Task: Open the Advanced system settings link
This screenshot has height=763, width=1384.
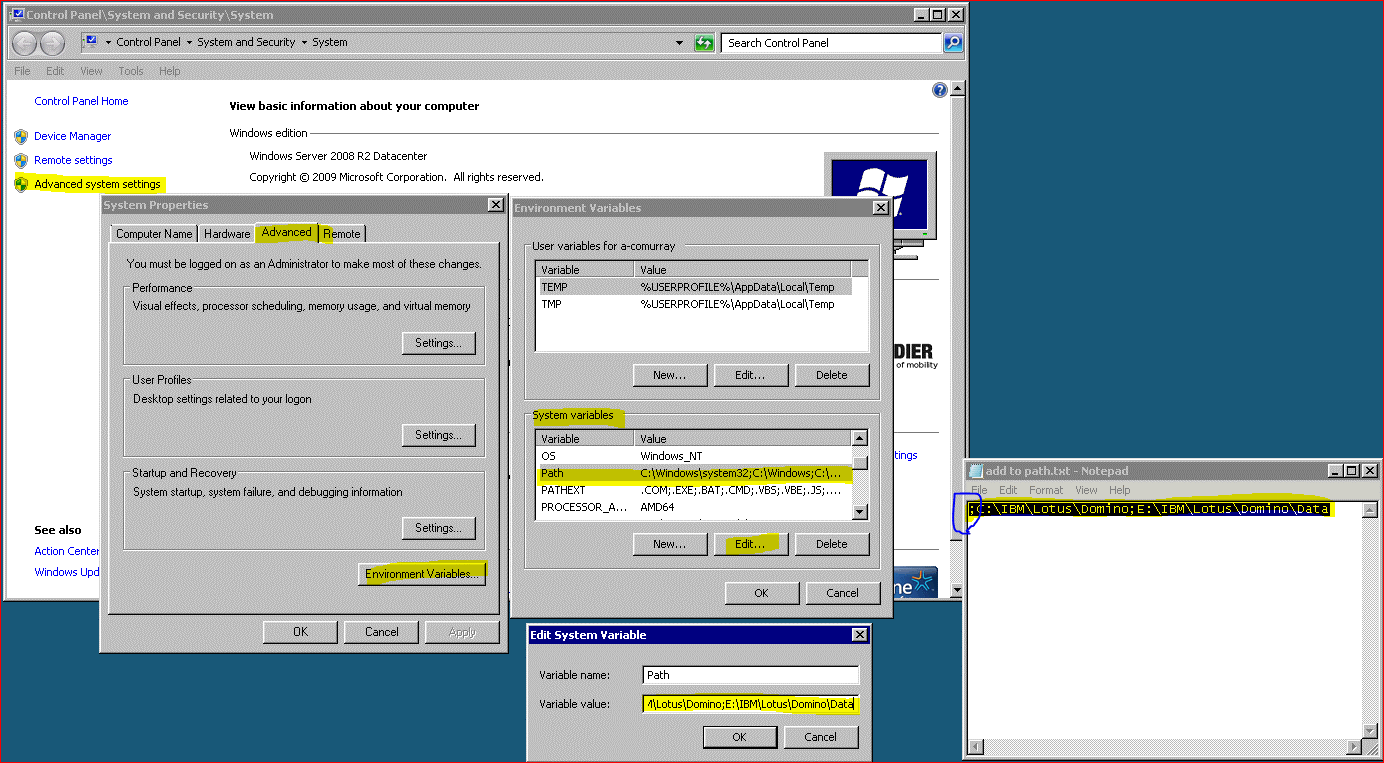Action: pos(97,184)
